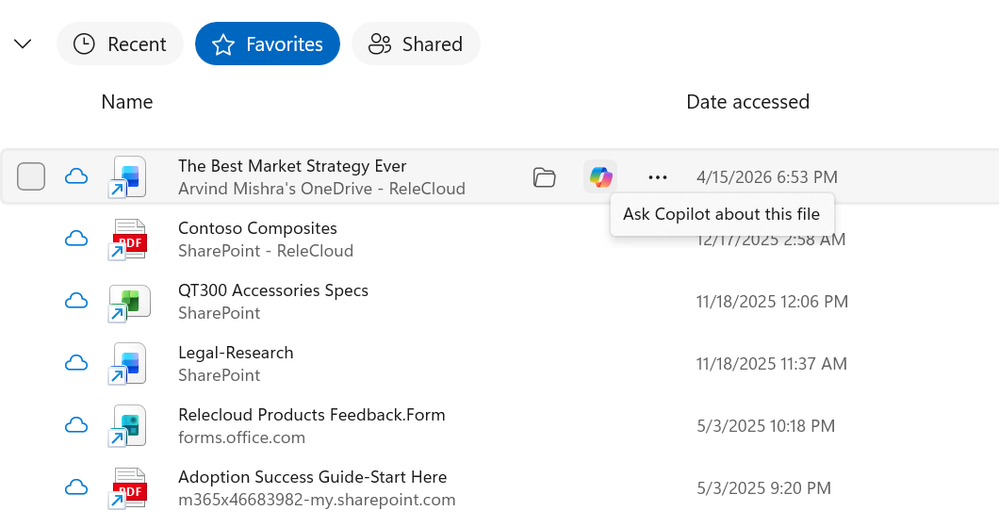
Task: Click the Relecloud Products Feedback form icon
Action: pos(129,426)
